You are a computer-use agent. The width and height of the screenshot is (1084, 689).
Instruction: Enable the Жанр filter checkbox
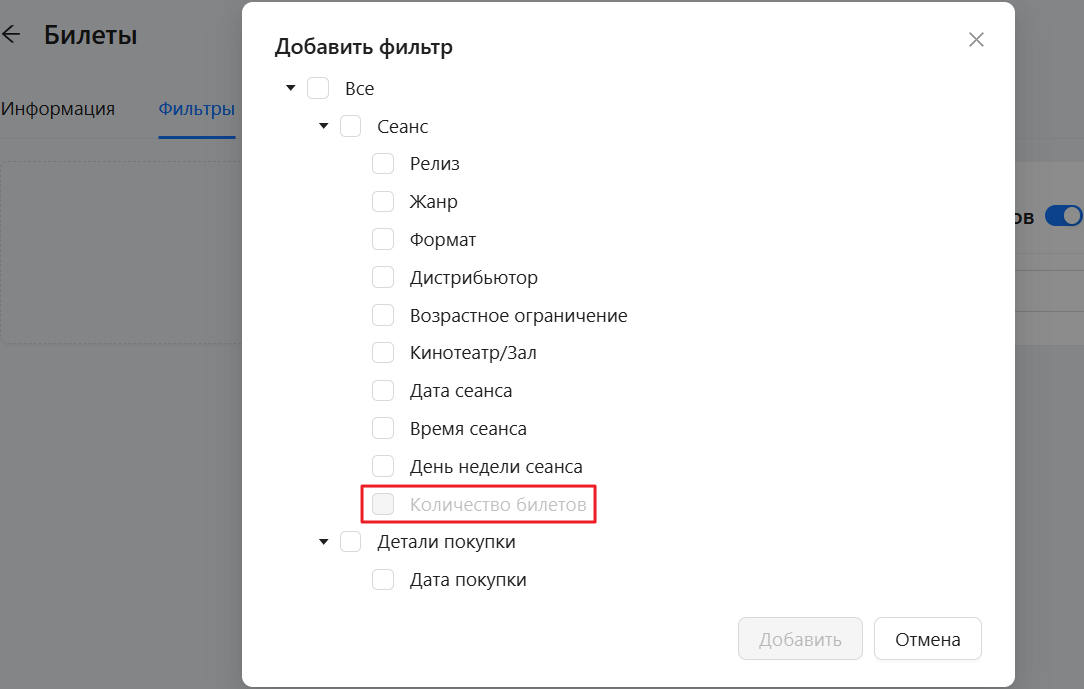(383, 202)
